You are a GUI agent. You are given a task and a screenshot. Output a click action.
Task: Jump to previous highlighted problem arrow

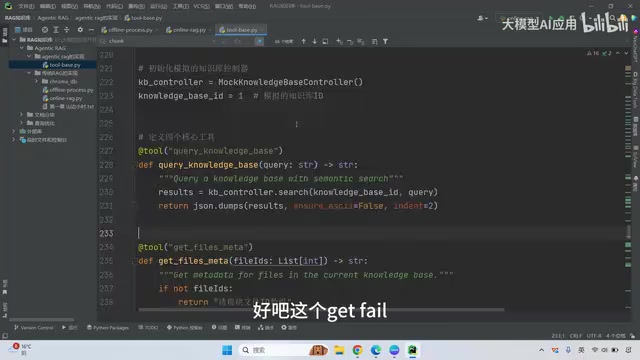pyautogui.click(x=618, y=53)
